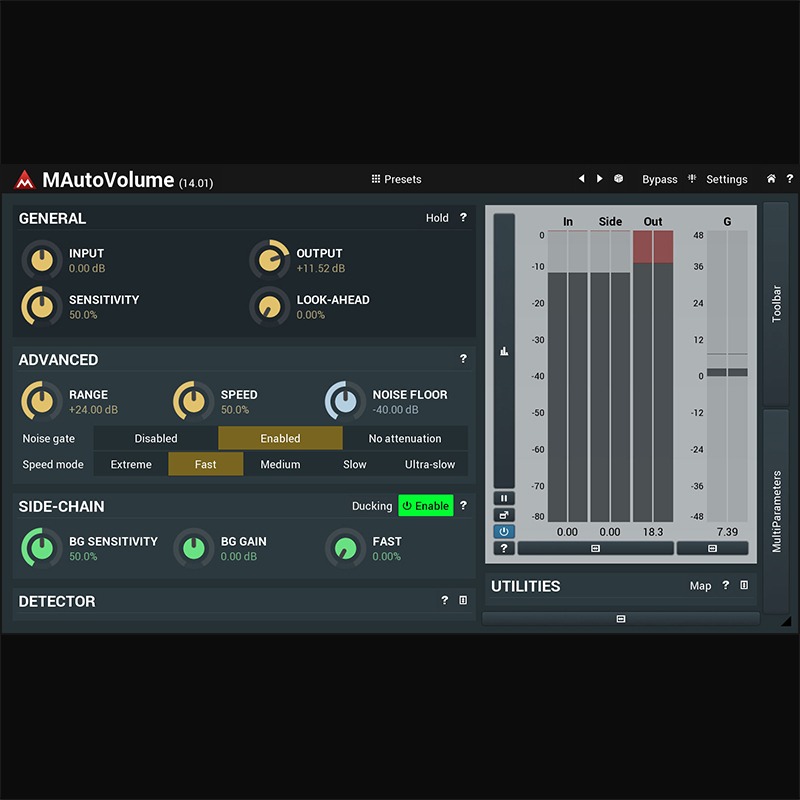
Task: Open help for the Utilities panel
Action: [726, 585]
